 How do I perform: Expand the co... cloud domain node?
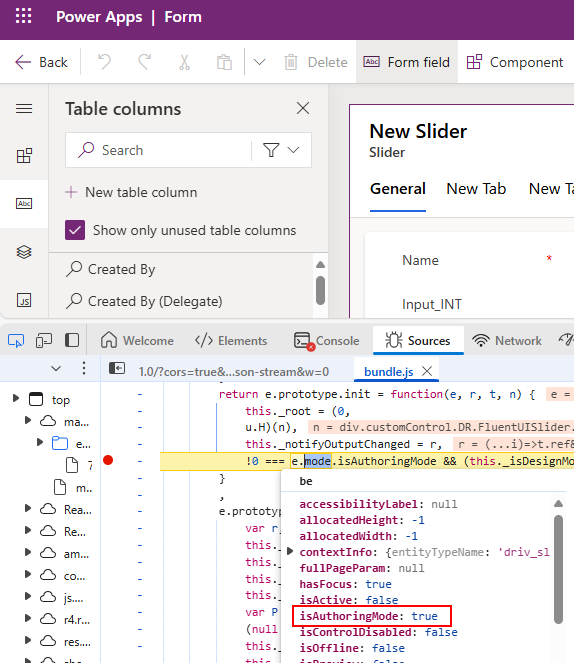[28, 574]
